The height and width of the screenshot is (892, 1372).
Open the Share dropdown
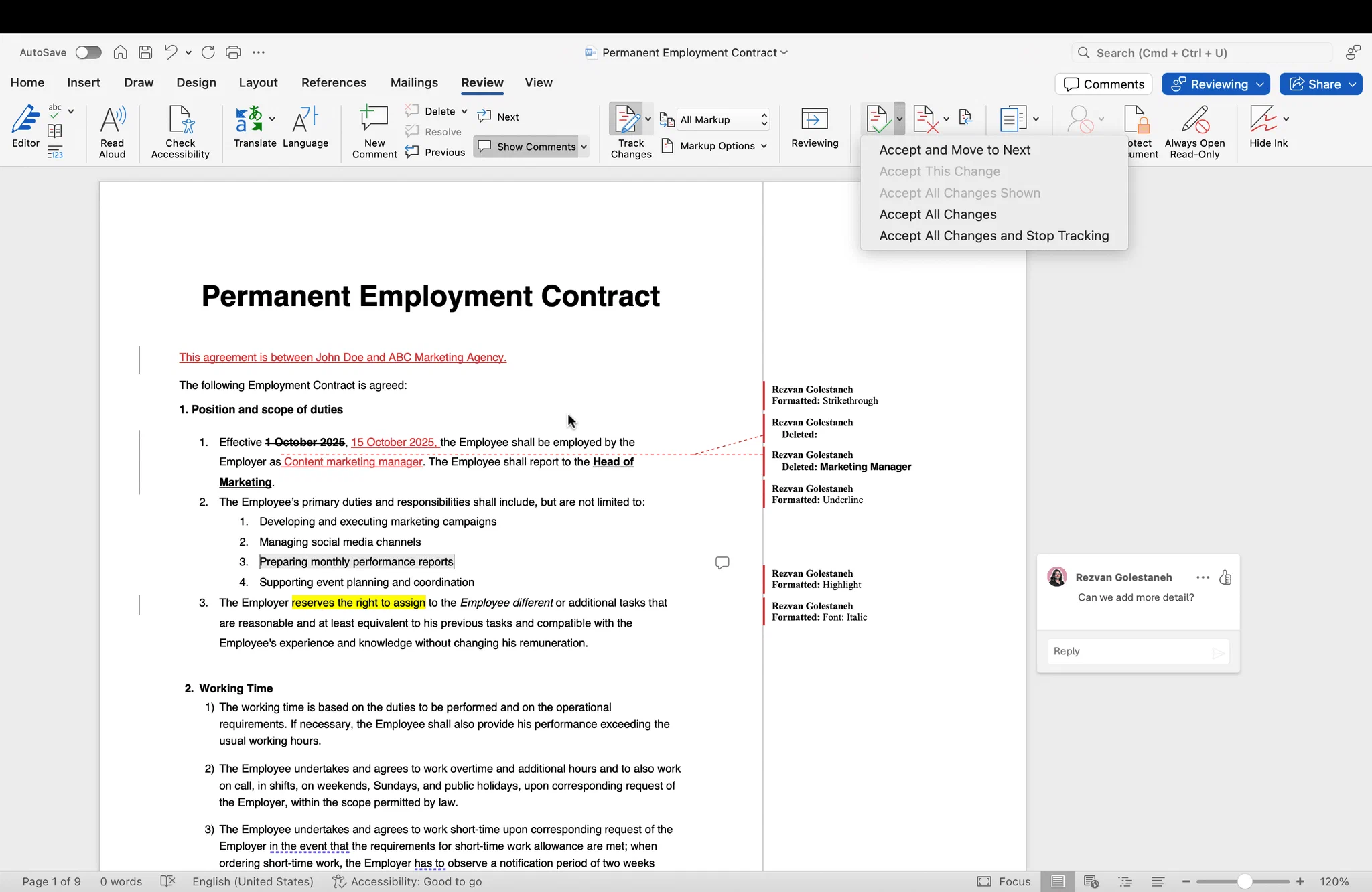[1353, 84]
